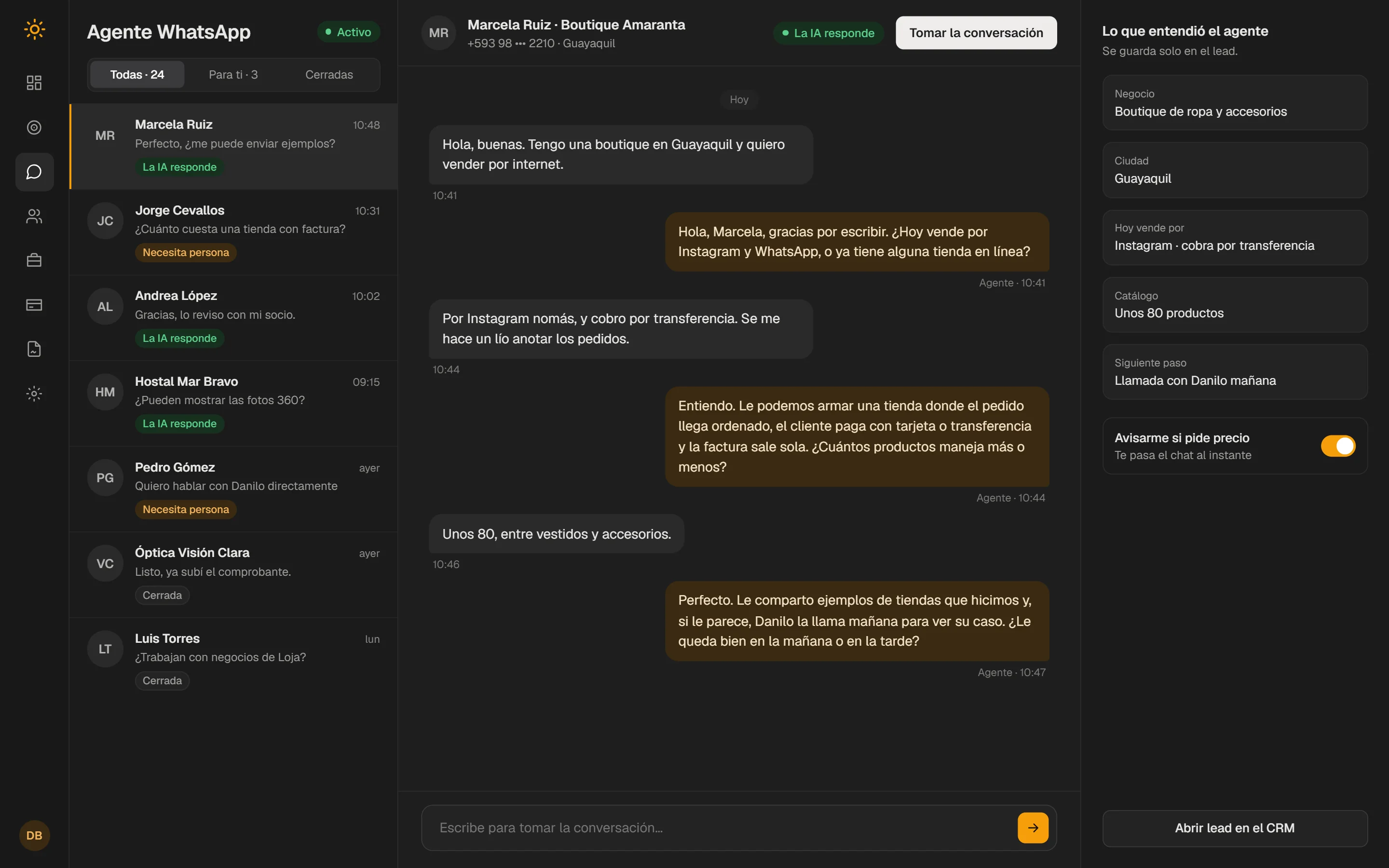Click LT avatar of Luis Torres
The width and height of the screenshot is (1389, 868).
tap(105, 649)
